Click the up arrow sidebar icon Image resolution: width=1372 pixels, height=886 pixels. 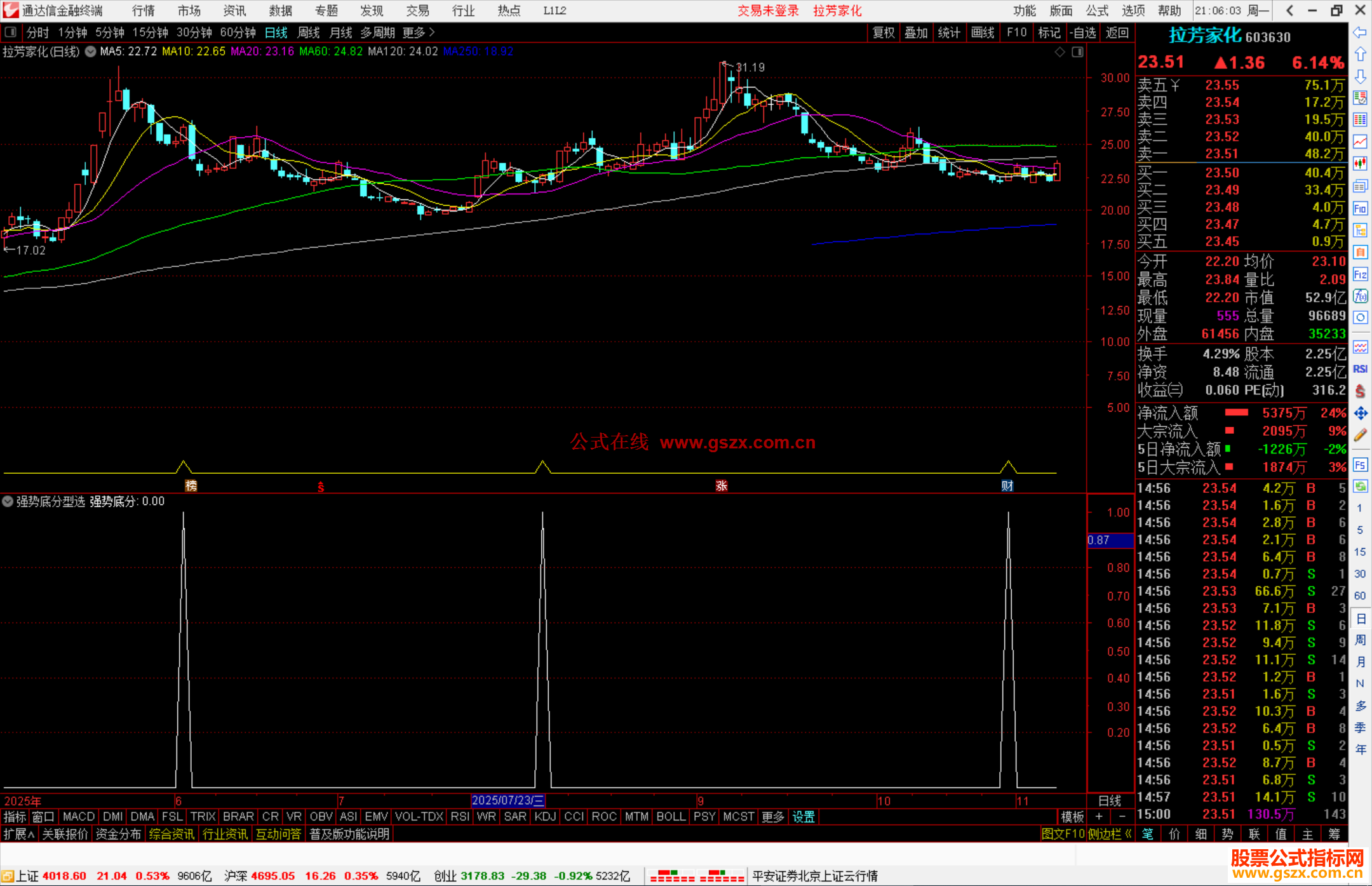1360,55
